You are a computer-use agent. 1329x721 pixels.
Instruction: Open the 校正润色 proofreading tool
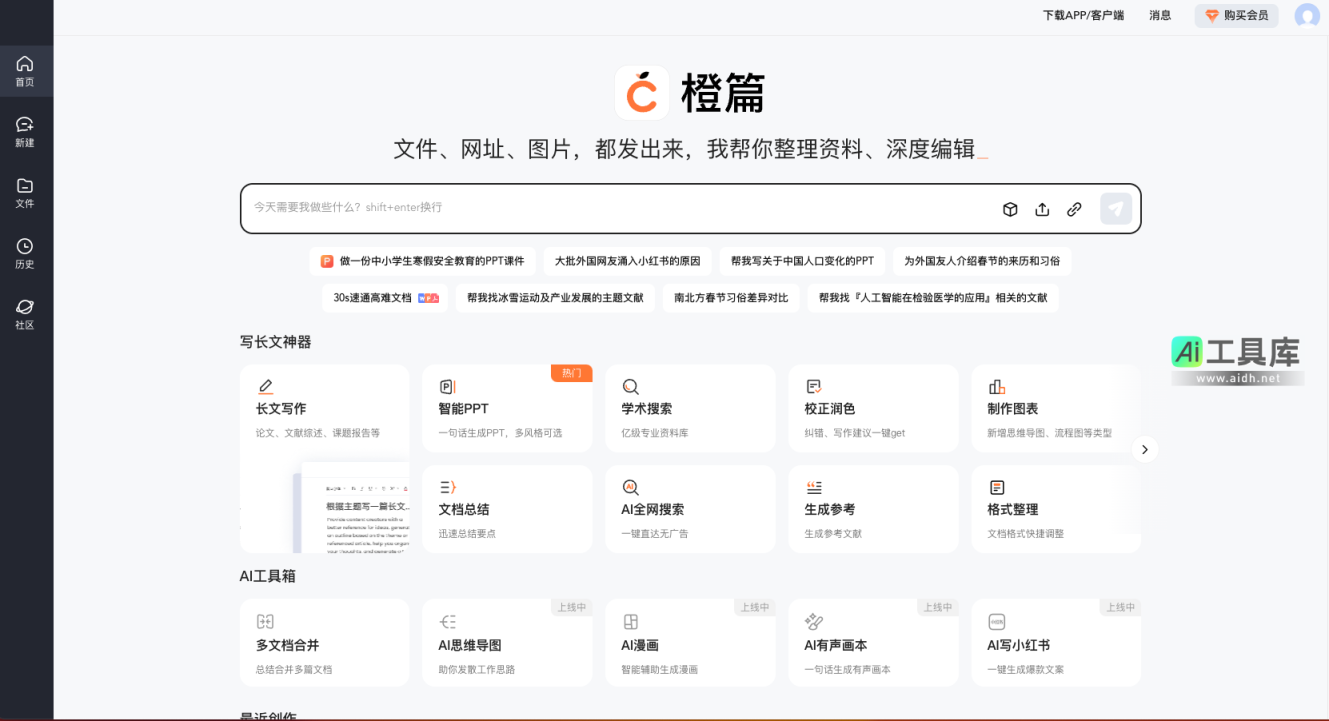(x=873, y=408)
